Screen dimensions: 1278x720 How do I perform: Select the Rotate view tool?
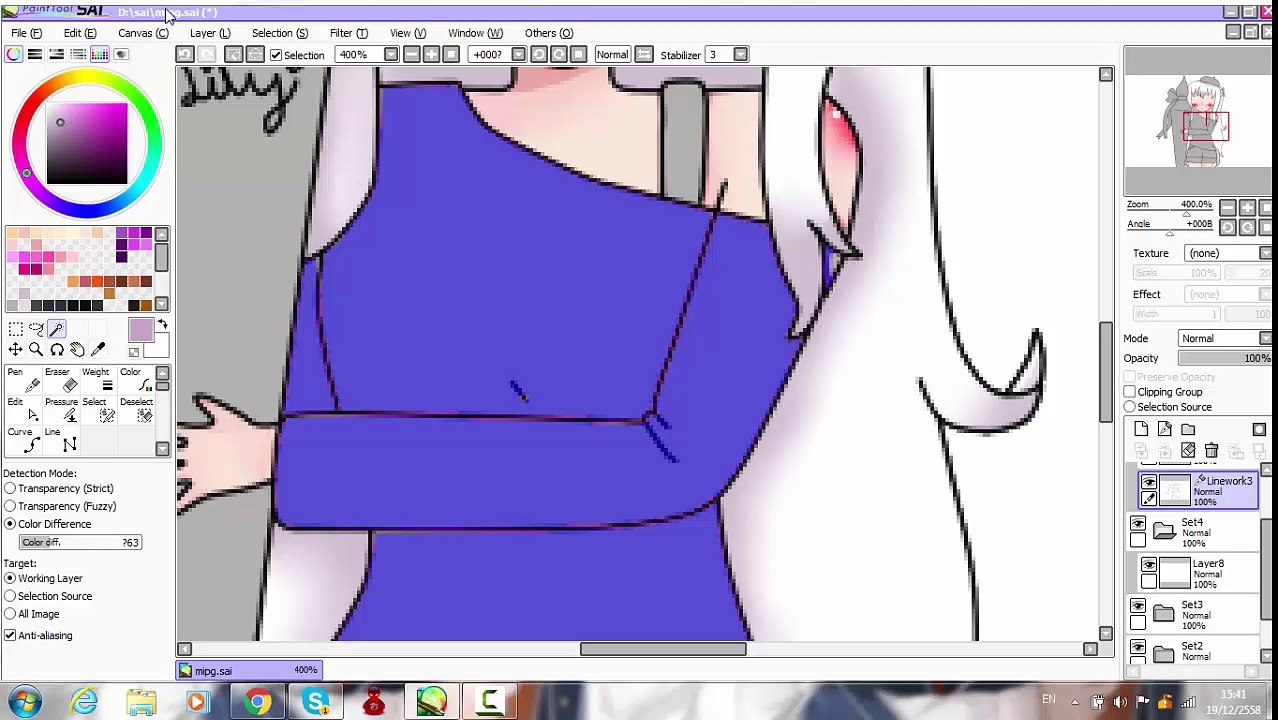pos(56,349)
